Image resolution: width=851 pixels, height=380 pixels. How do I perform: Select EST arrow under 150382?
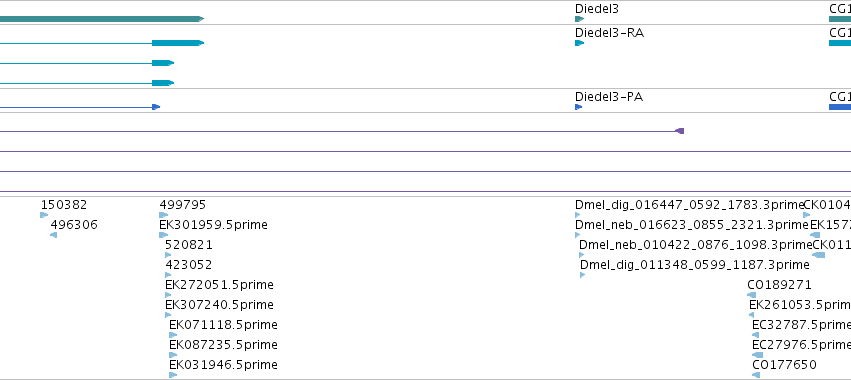tap(44, 215)
